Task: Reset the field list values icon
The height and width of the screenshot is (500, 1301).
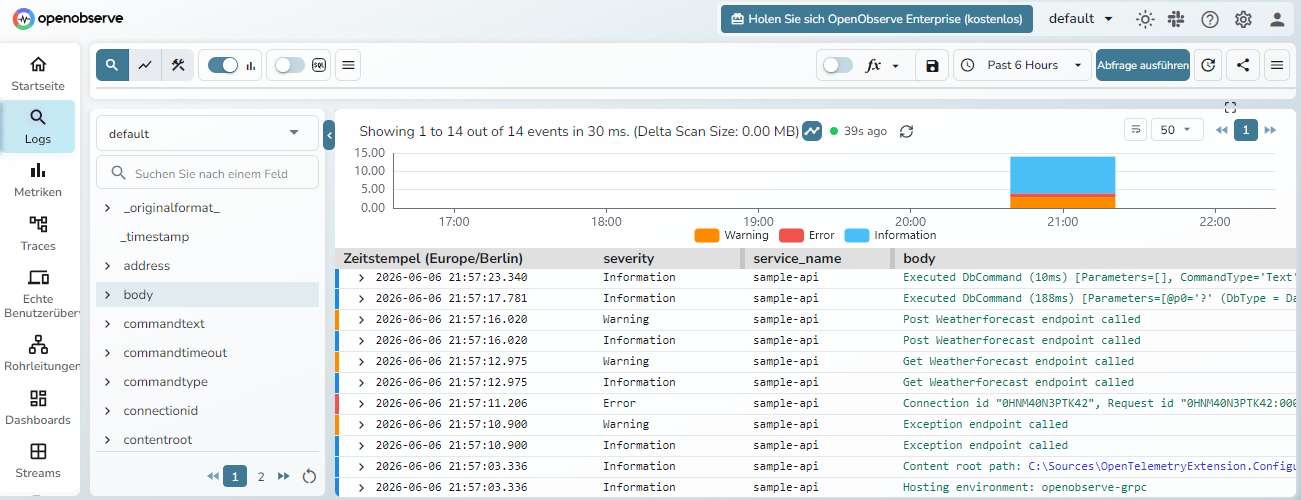Action: (309, 477)
